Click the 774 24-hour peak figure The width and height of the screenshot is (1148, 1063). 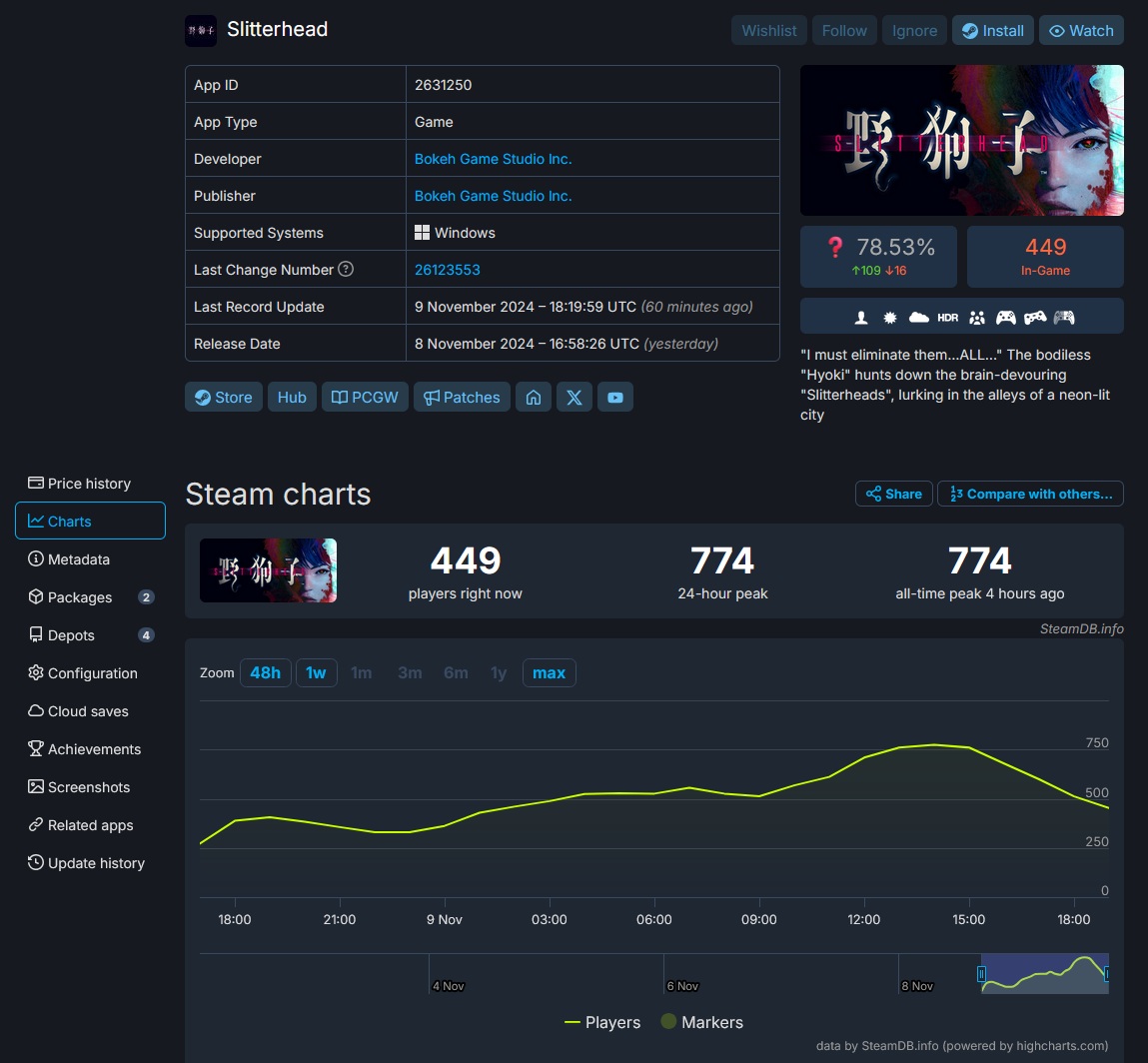722,560
